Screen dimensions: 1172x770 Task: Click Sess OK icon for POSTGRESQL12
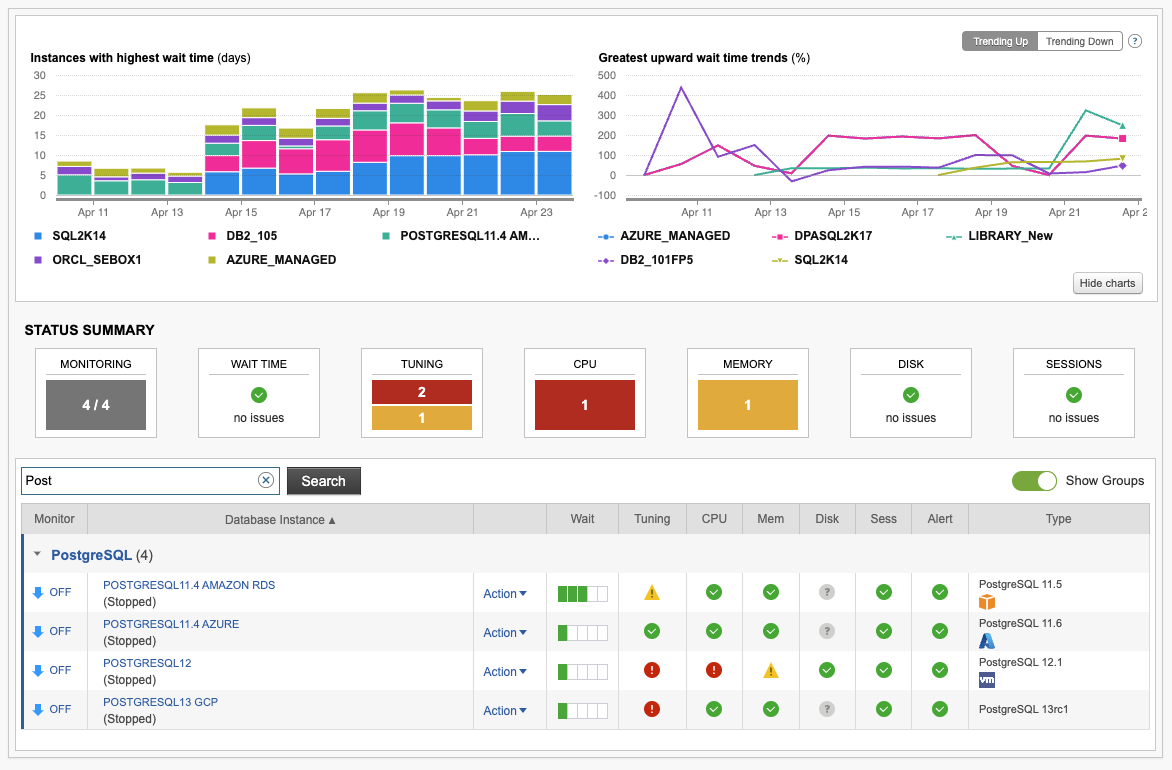click(883, 670)
